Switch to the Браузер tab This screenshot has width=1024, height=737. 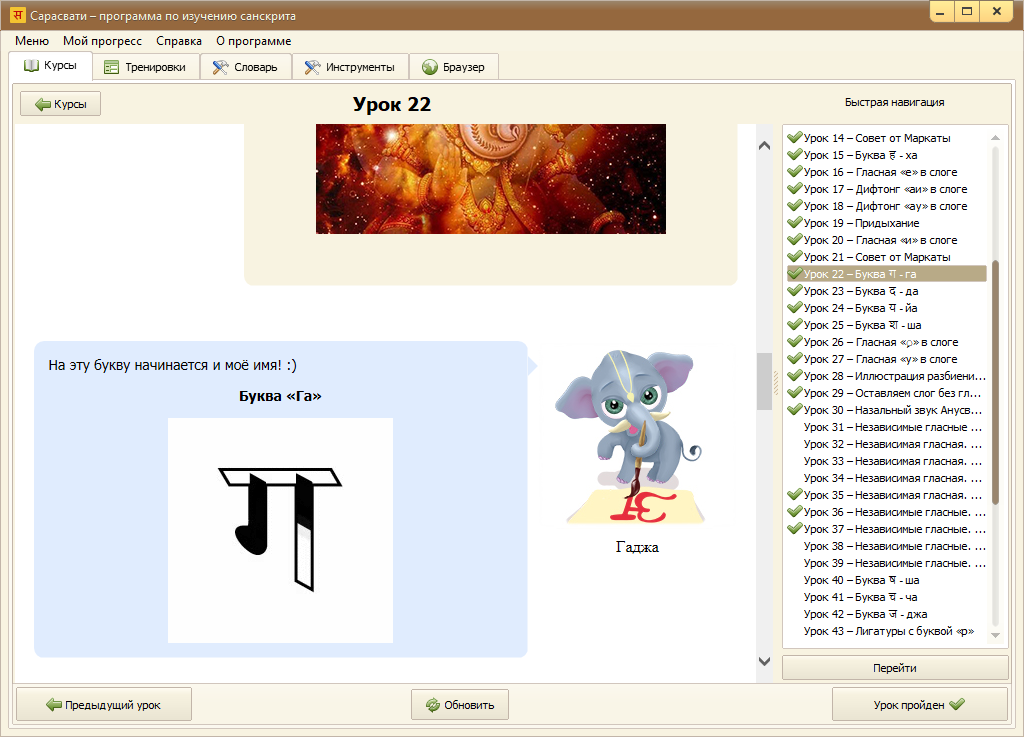point(454,67)
